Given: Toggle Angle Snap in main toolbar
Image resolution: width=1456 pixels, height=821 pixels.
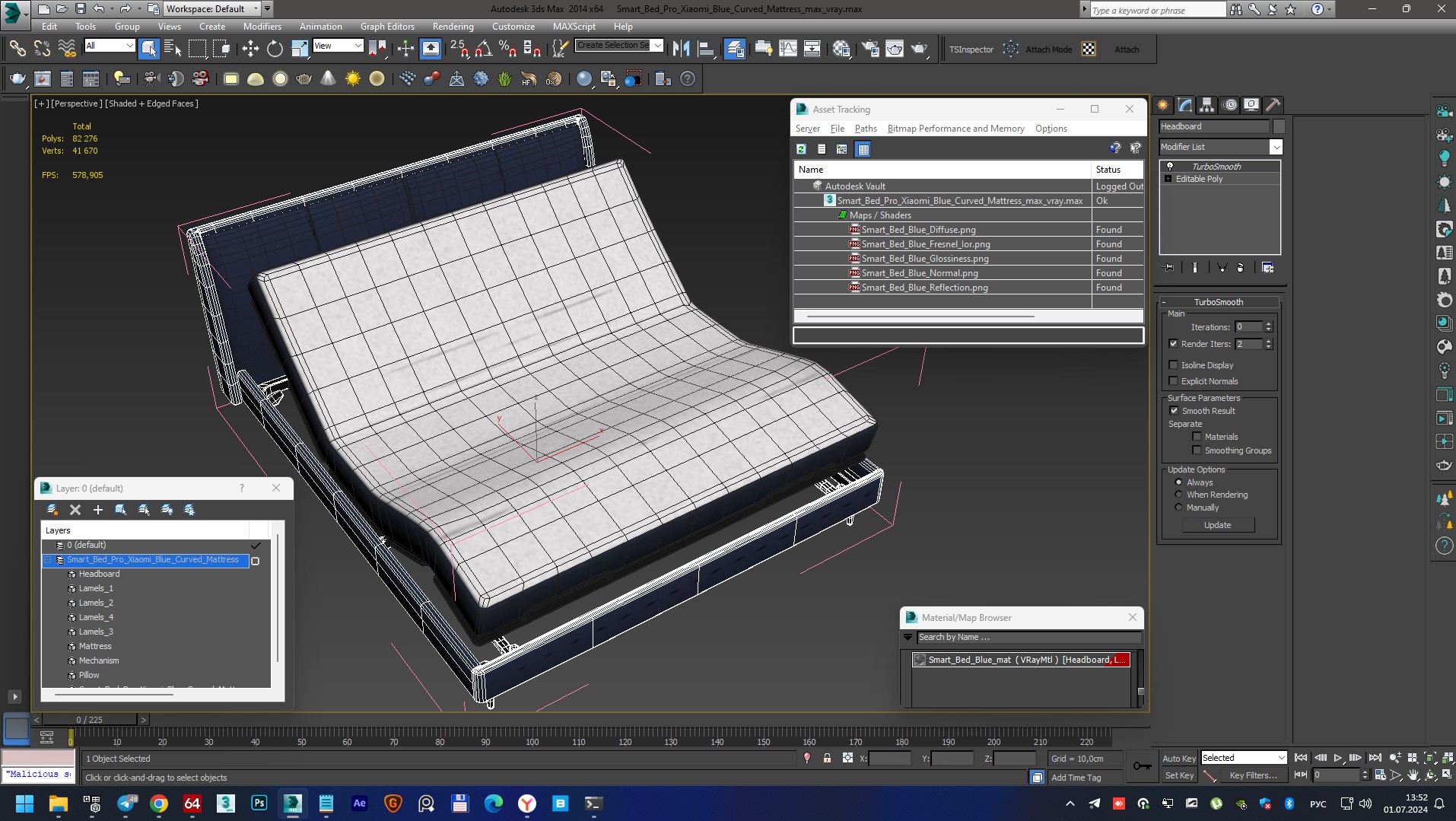Looking at the screenshot, I should 483,49.
